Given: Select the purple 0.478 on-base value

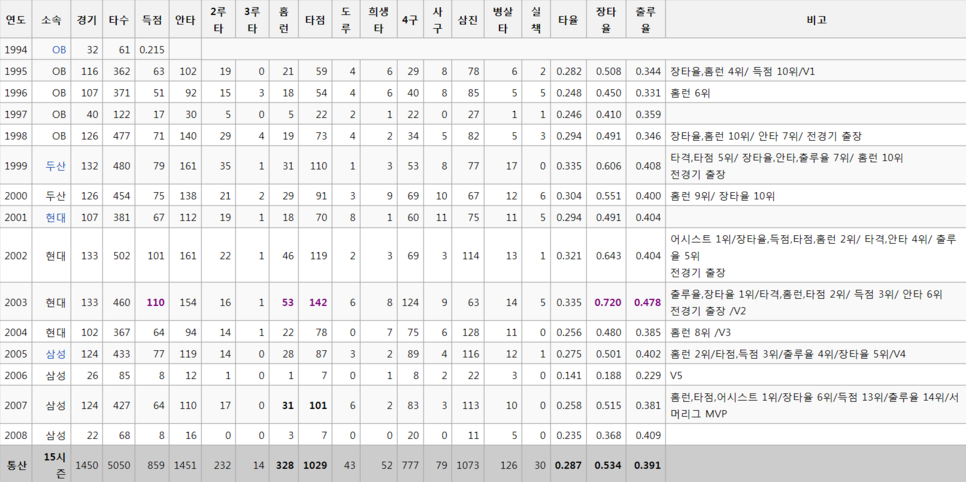Looking at the screenshot, I should 647,303.
